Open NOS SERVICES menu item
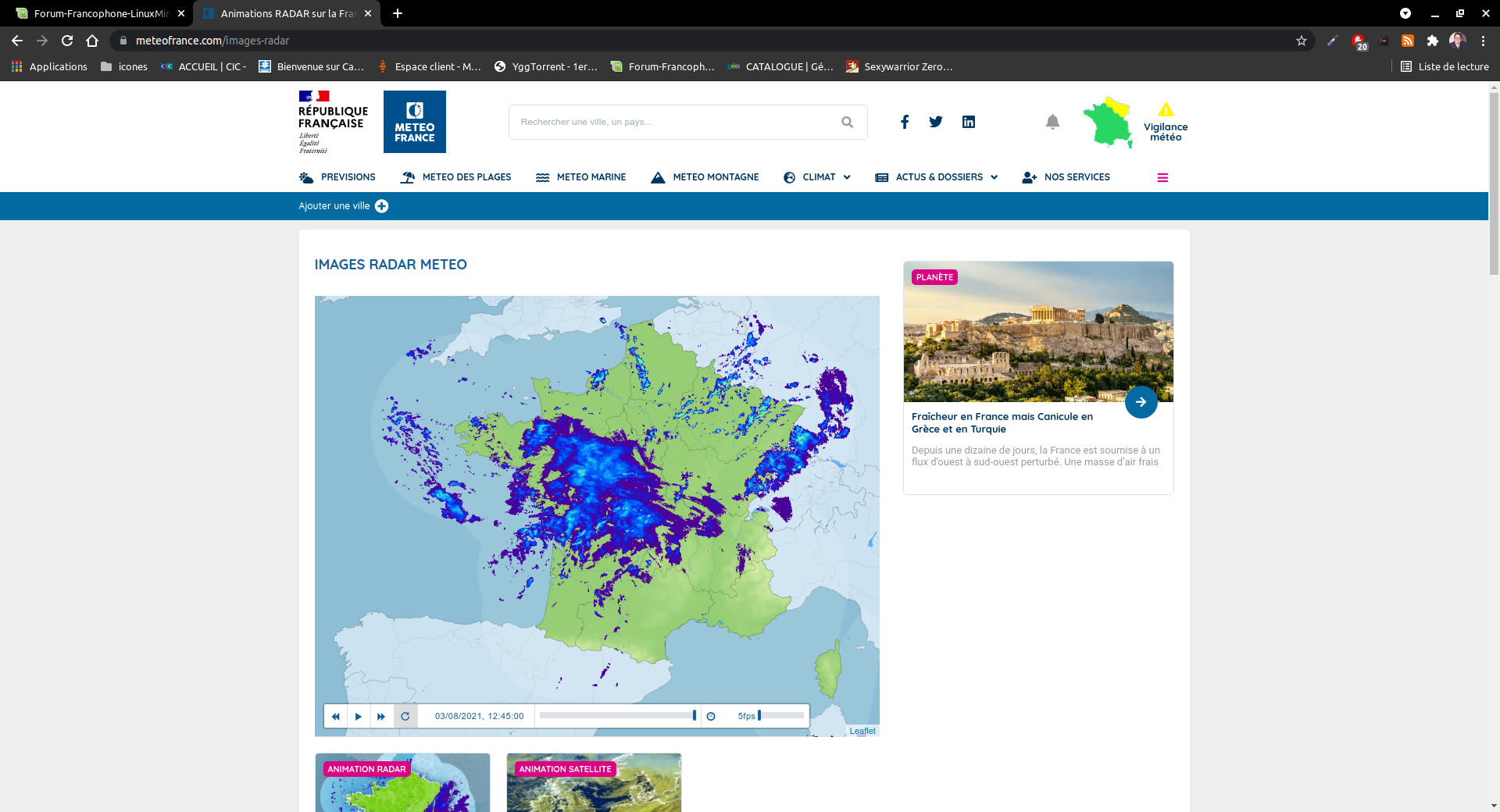The width and height of the screenshot is (1500, 812). point(1066,177)
